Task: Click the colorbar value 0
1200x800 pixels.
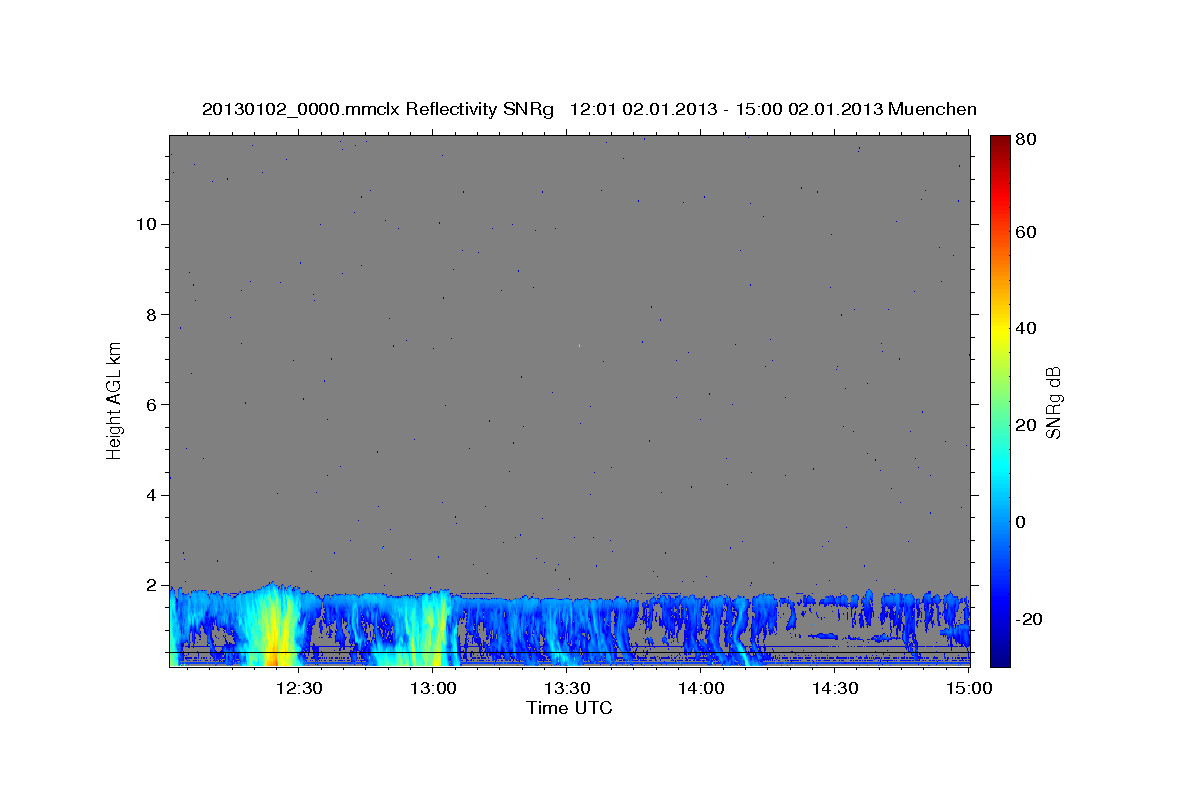Action: click(x=1023, y=522)
